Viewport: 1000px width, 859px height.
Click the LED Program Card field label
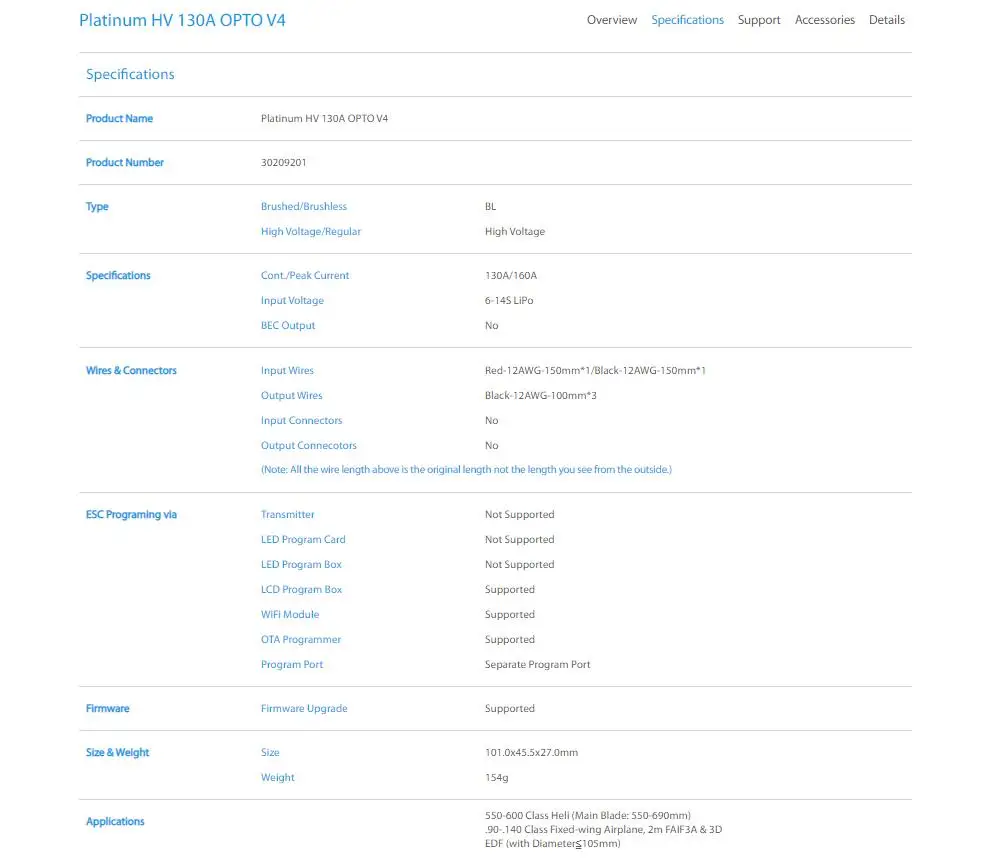click(x=303, y=540)
